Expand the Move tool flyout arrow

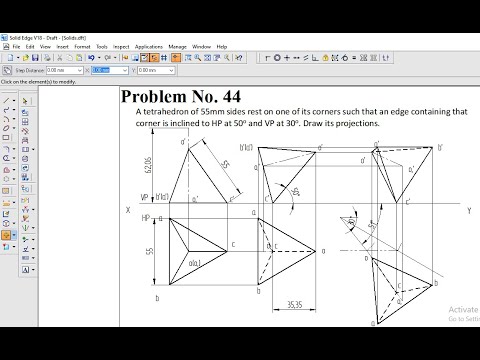(x=14, y=235)
